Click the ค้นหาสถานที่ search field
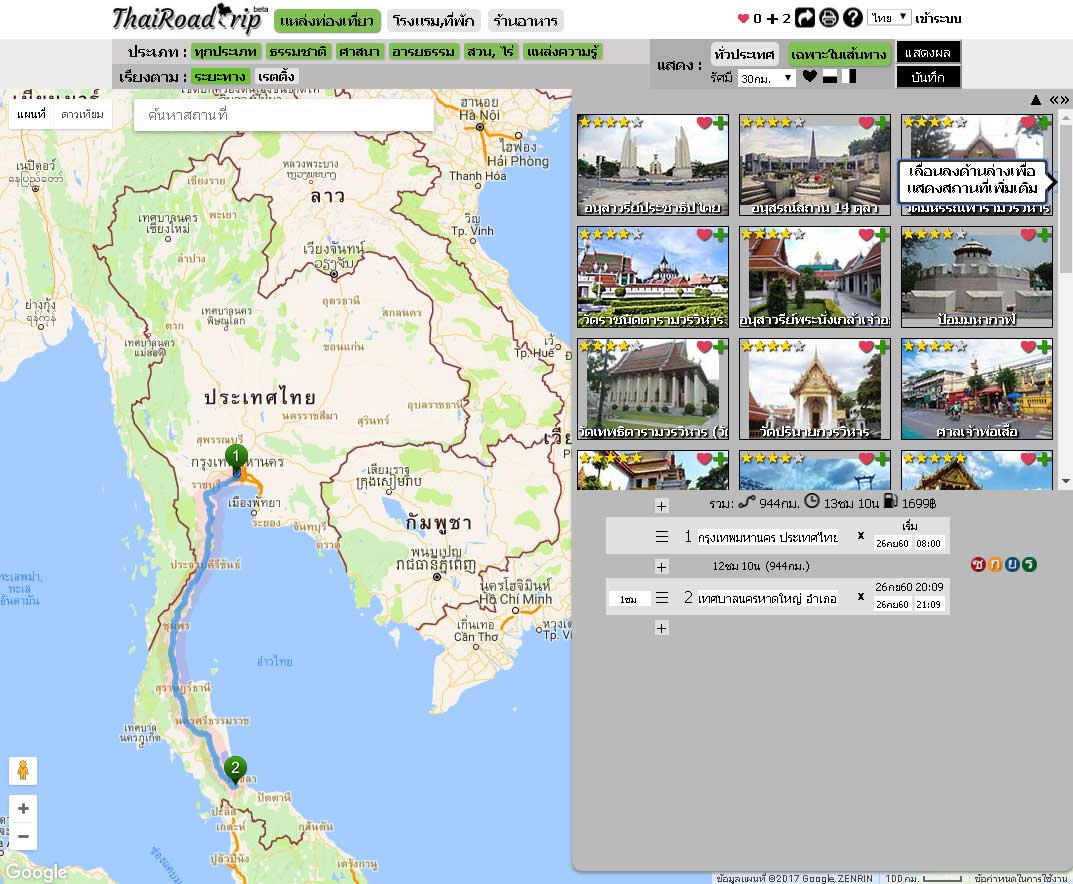1073x884 pixels. point(283,115)
